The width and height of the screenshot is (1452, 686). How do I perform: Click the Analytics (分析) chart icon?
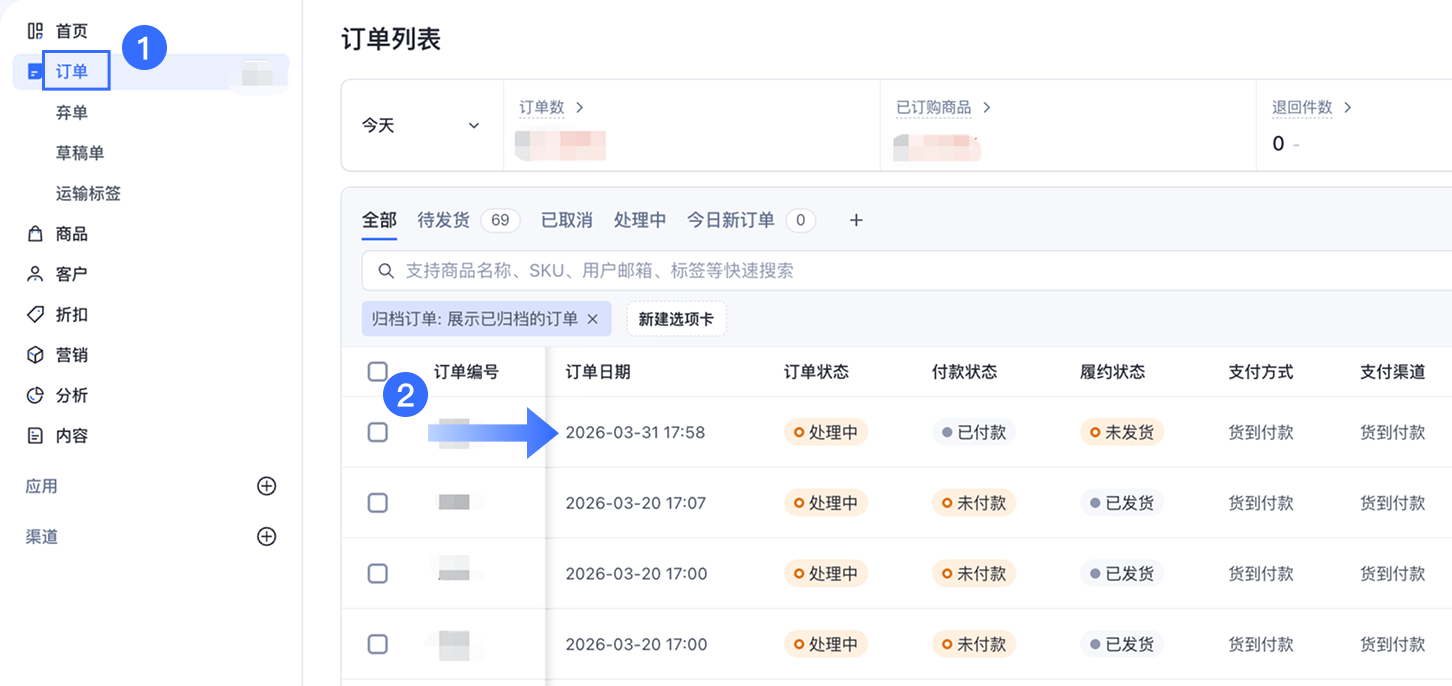(x=35, y=395)
